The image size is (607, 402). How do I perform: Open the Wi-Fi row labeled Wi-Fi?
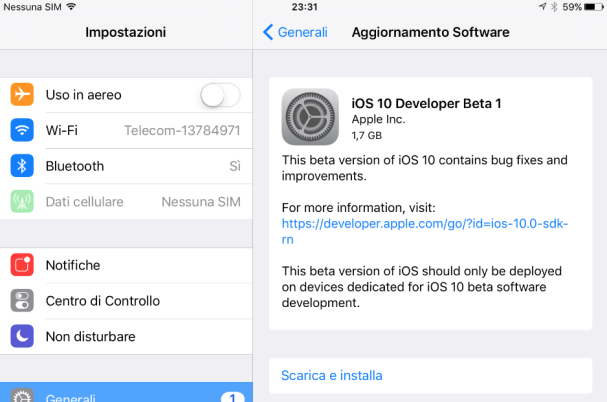tap(126, 131)
